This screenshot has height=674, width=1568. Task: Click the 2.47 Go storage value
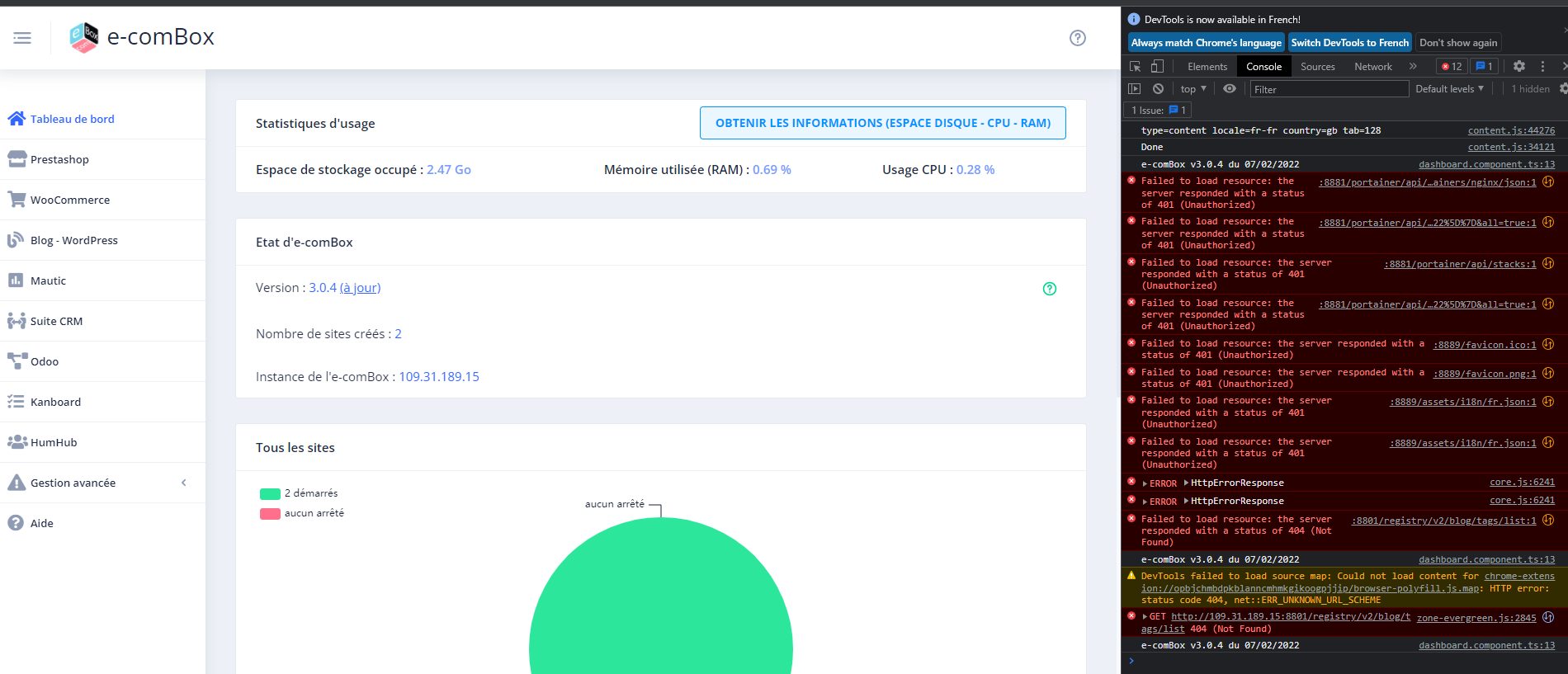coord(449,170)
